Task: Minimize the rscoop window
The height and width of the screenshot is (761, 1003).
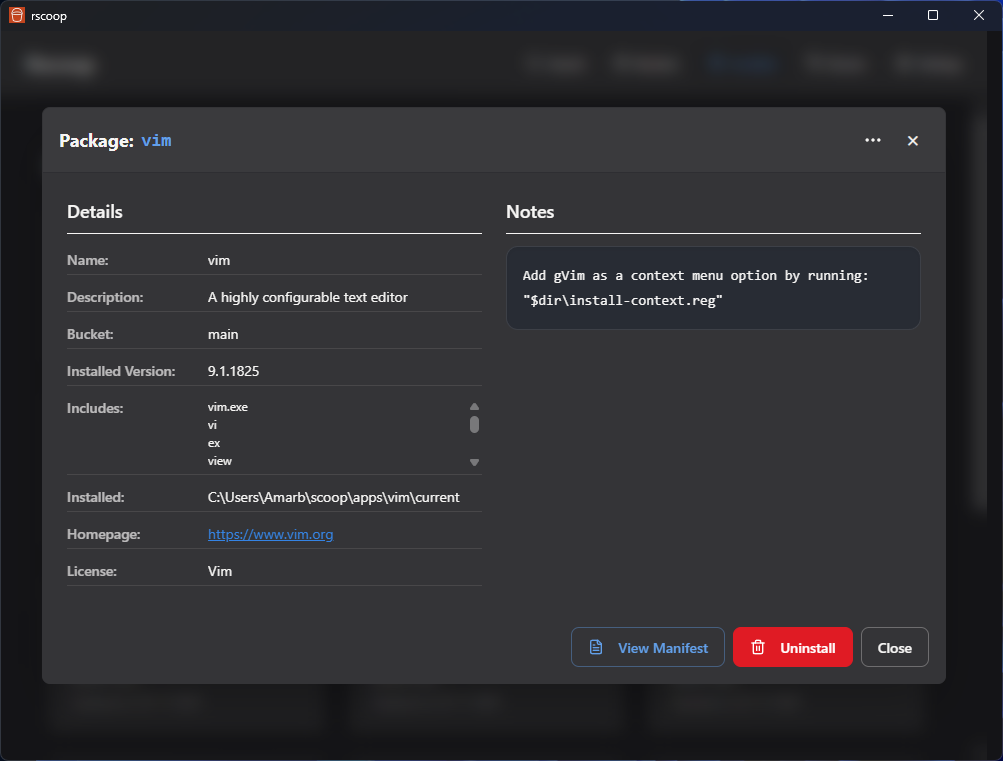Action: click(x=888, y=15)
